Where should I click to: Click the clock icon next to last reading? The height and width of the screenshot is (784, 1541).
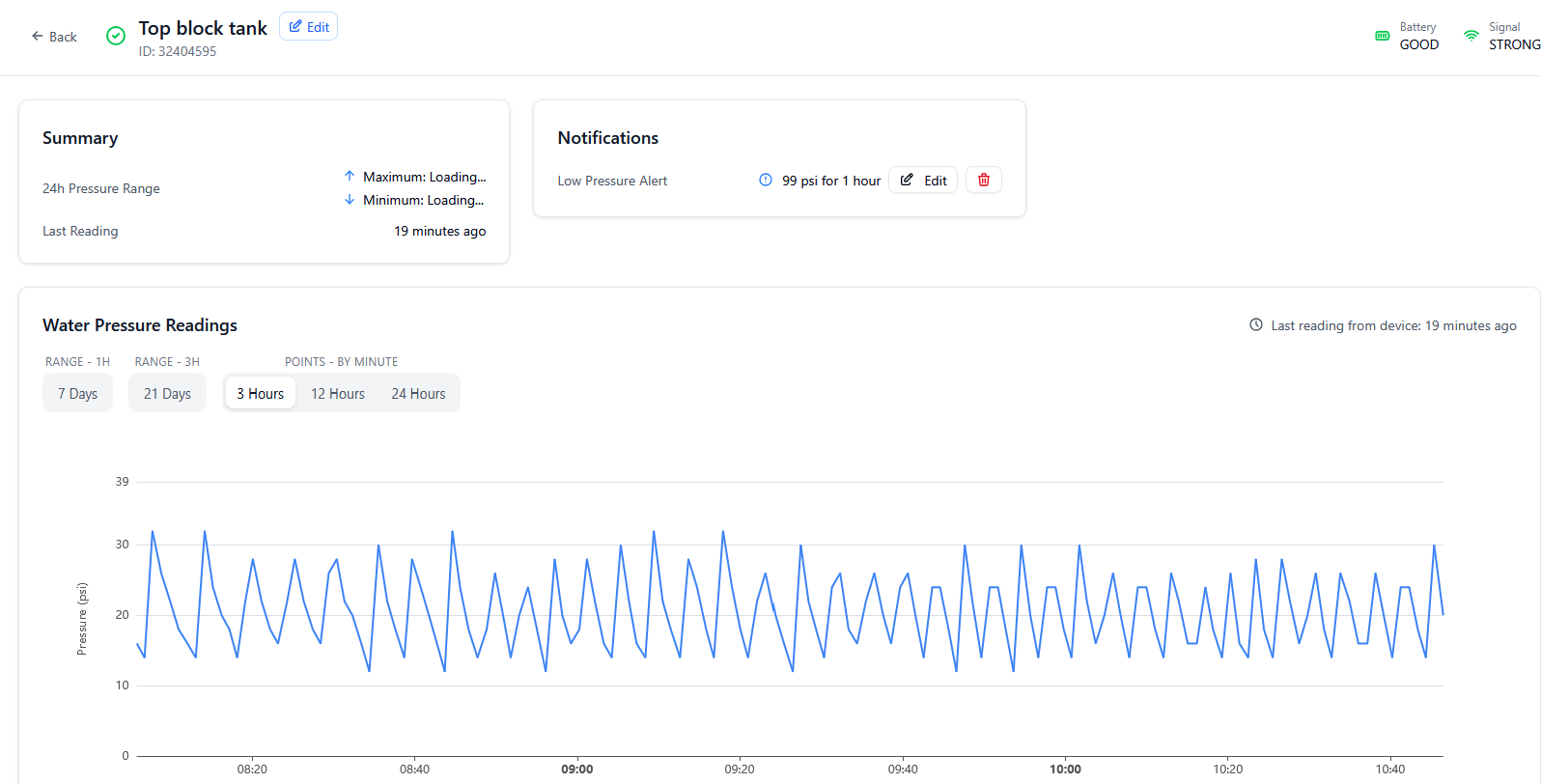pyautogui.click(x=1256, y=324)
